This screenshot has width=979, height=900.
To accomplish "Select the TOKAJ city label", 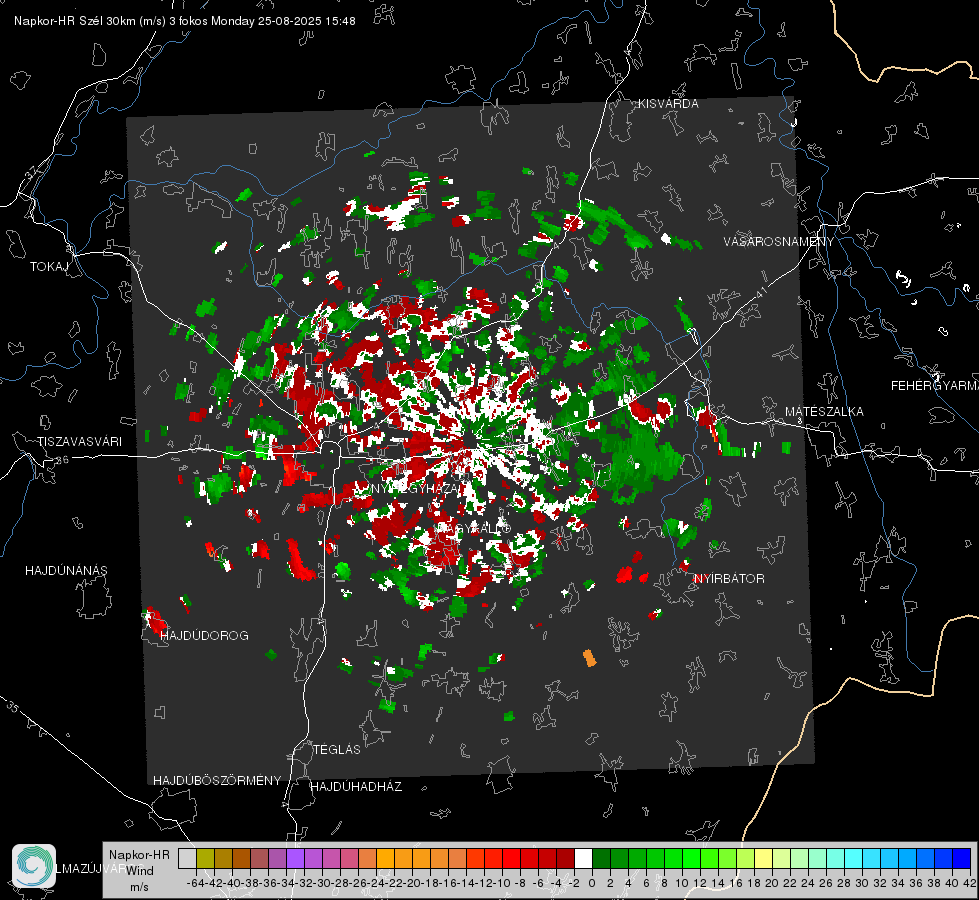I will pos(49,267).
